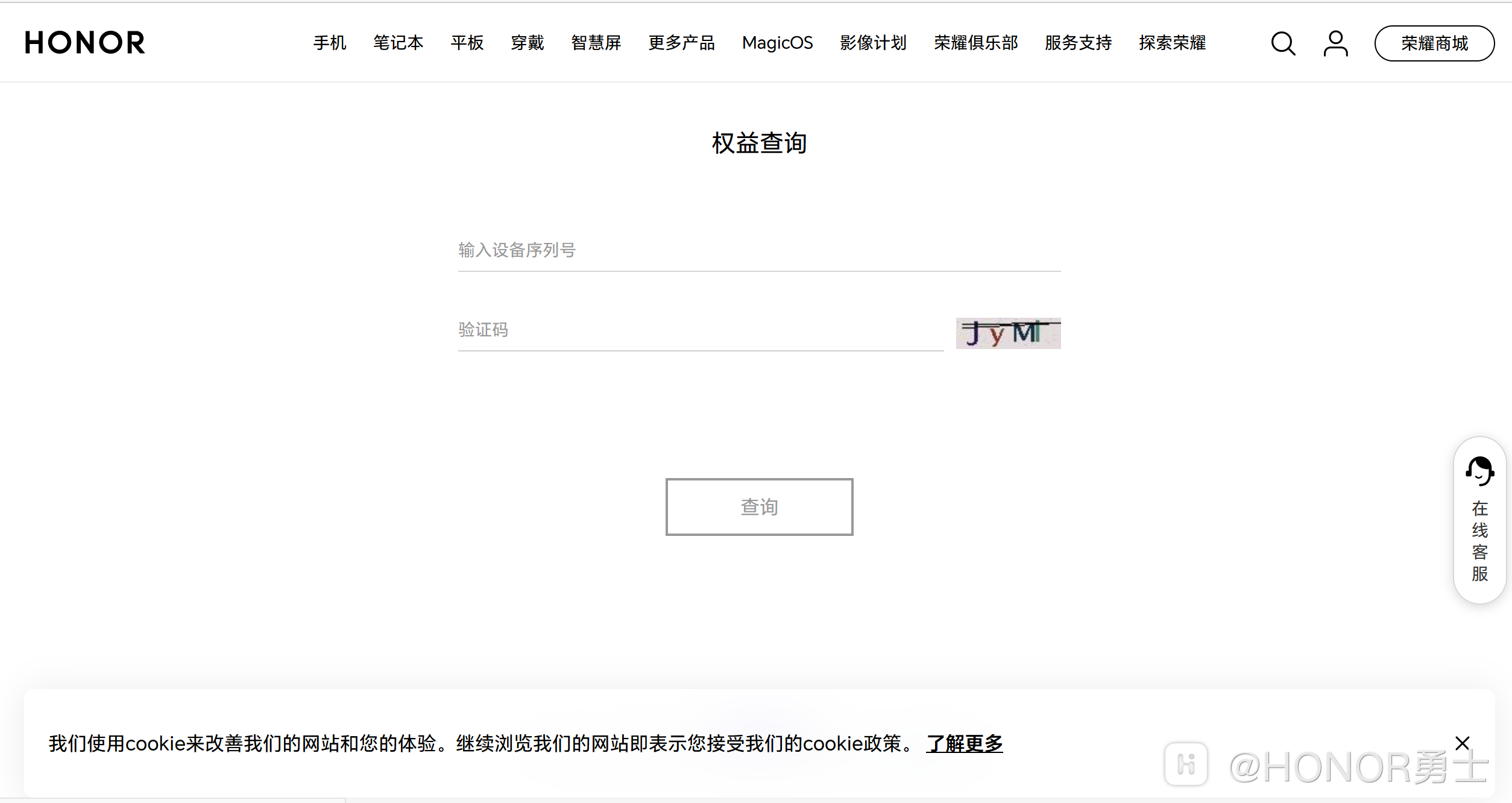This screenshot has width=1512, height=803.
Task: Click the user account icon
Action: (1335, 43)
